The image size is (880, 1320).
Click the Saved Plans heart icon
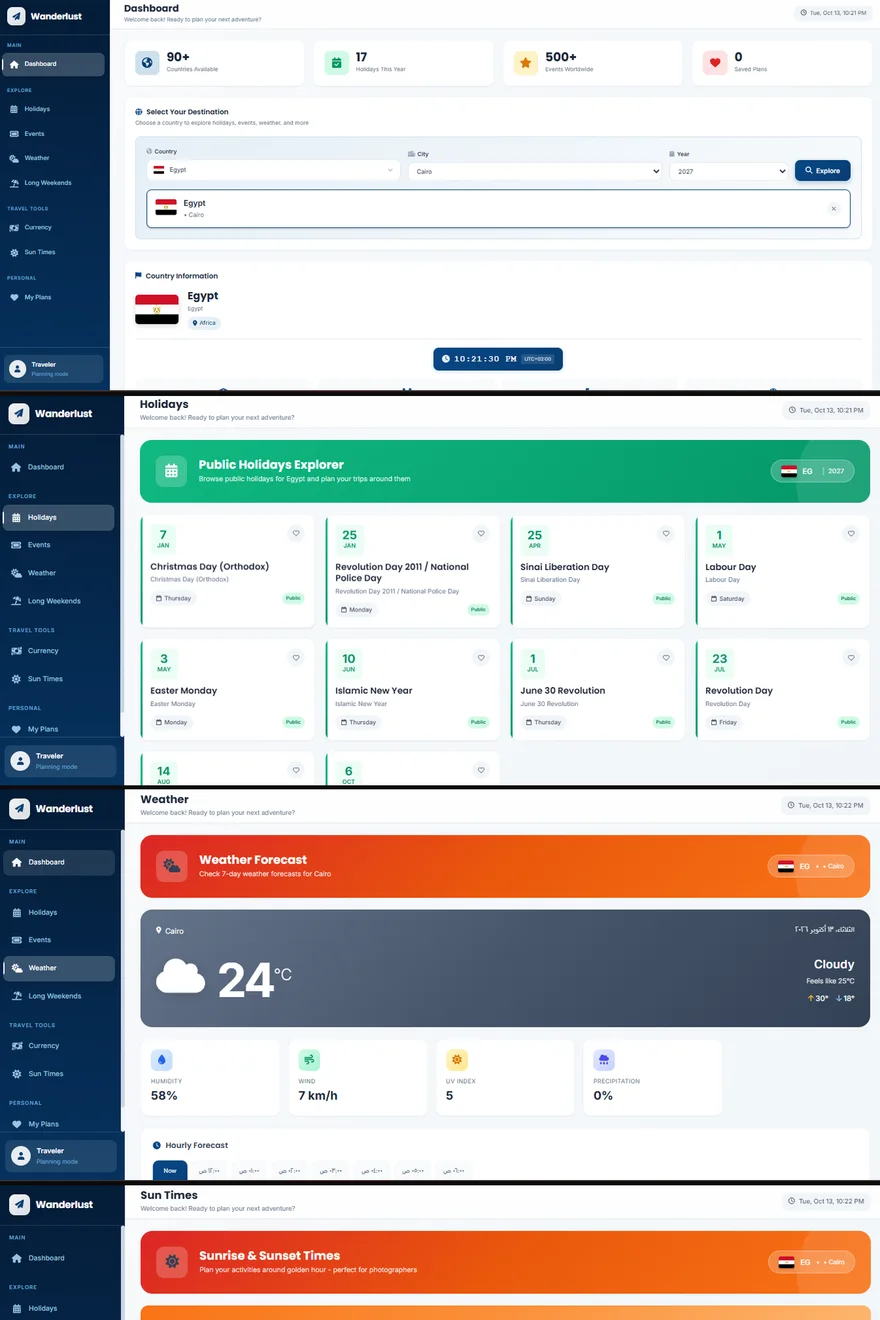715,63
